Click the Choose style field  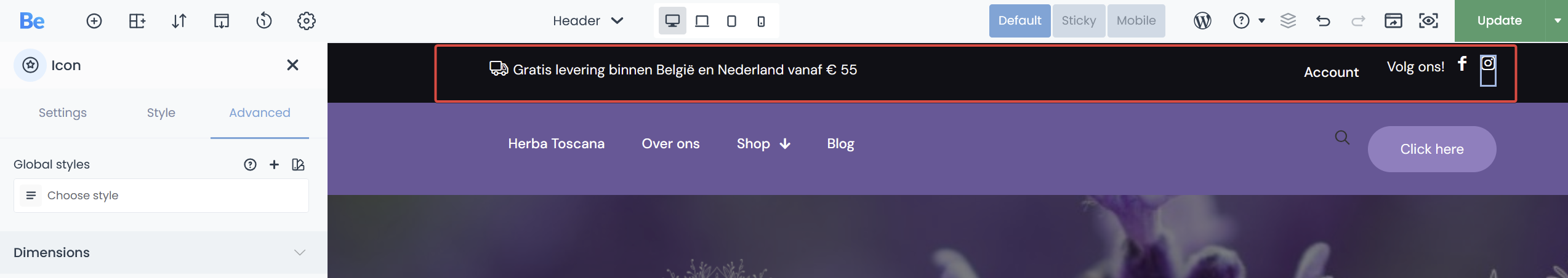tap(161, 196)
